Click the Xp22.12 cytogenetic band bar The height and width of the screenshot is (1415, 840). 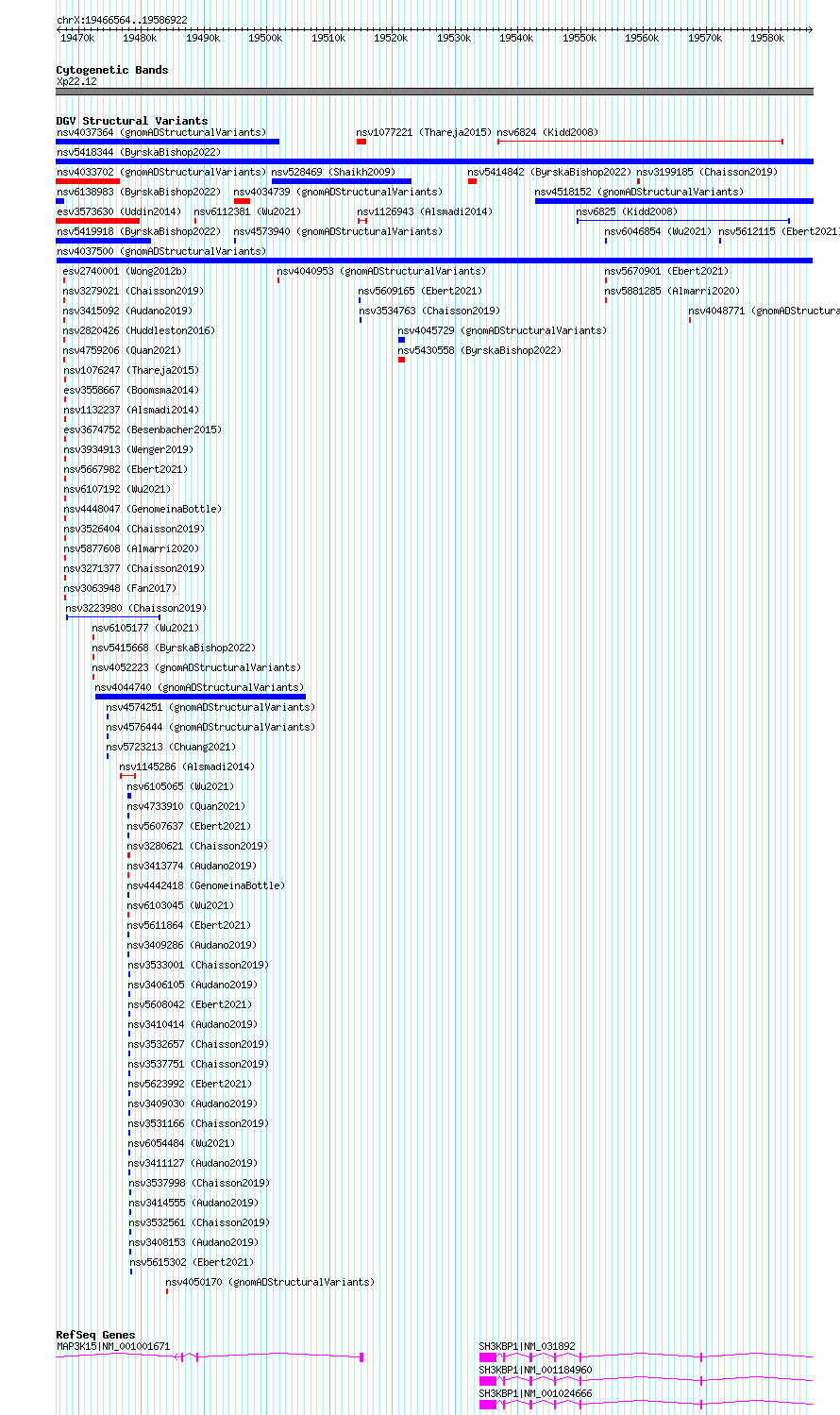[434, 92]
